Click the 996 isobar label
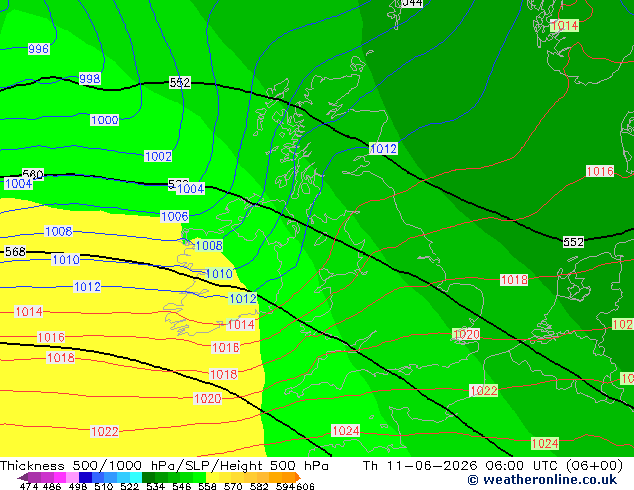Viewport: 634px width, 490px height. pyautogui.click(x=38, y=49)
